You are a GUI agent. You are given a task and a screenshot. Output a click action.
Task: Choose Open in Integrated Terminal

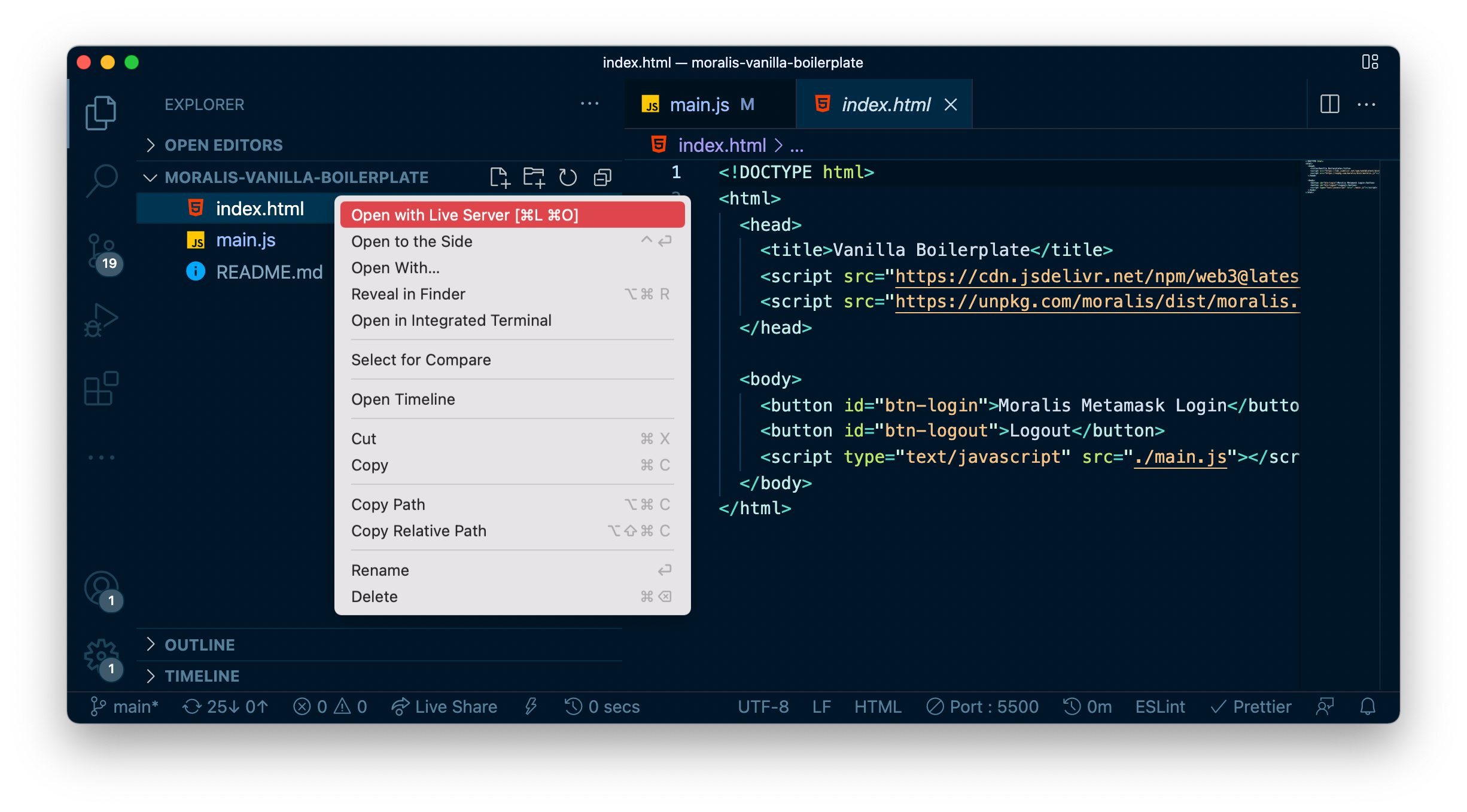[512, 320]
